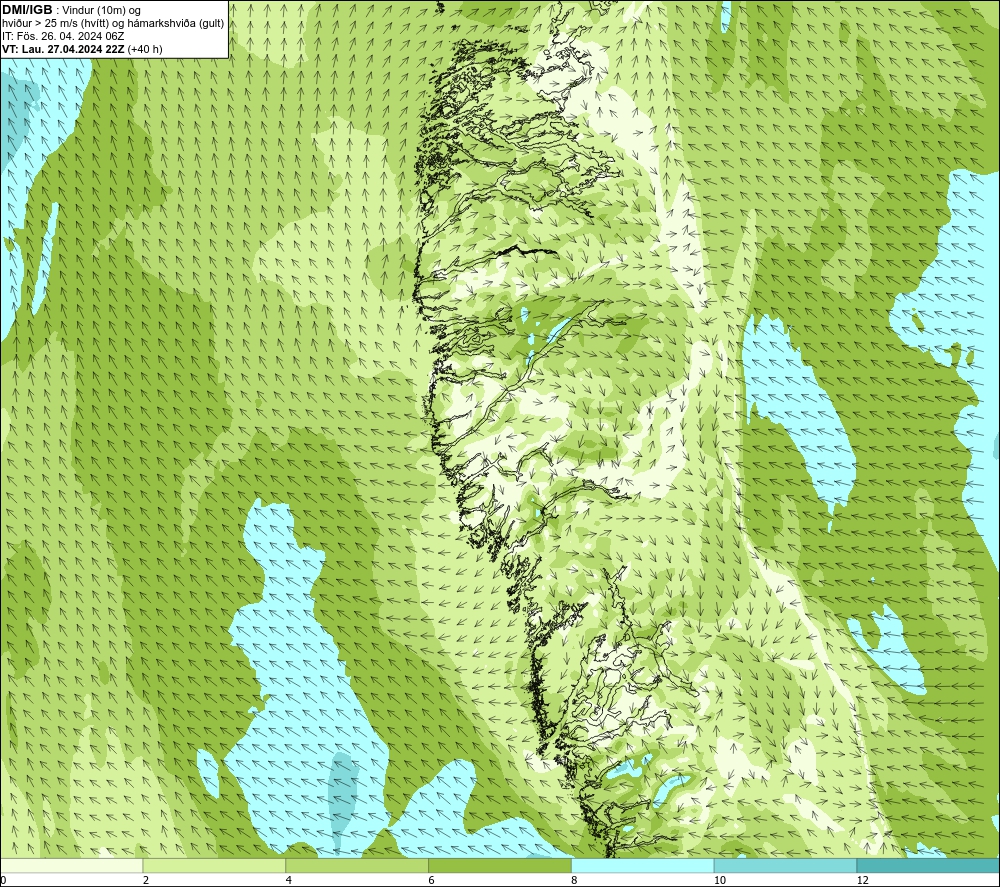Click the legend scale label '12'
Viewport: 1000px width, 887px height.
(863, 880)
